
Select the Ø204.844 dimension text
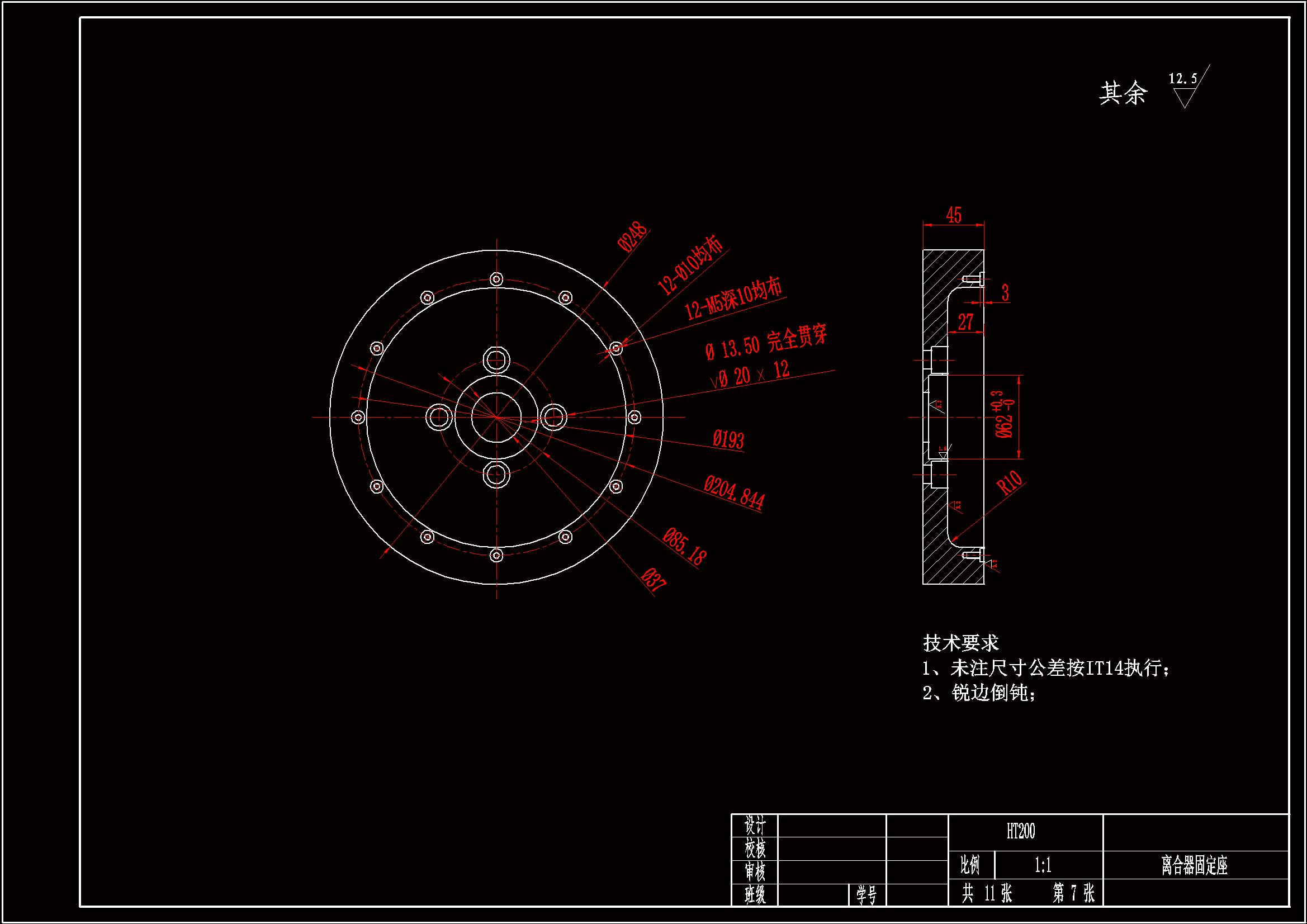pyautogui.click(x=734, y=492)
